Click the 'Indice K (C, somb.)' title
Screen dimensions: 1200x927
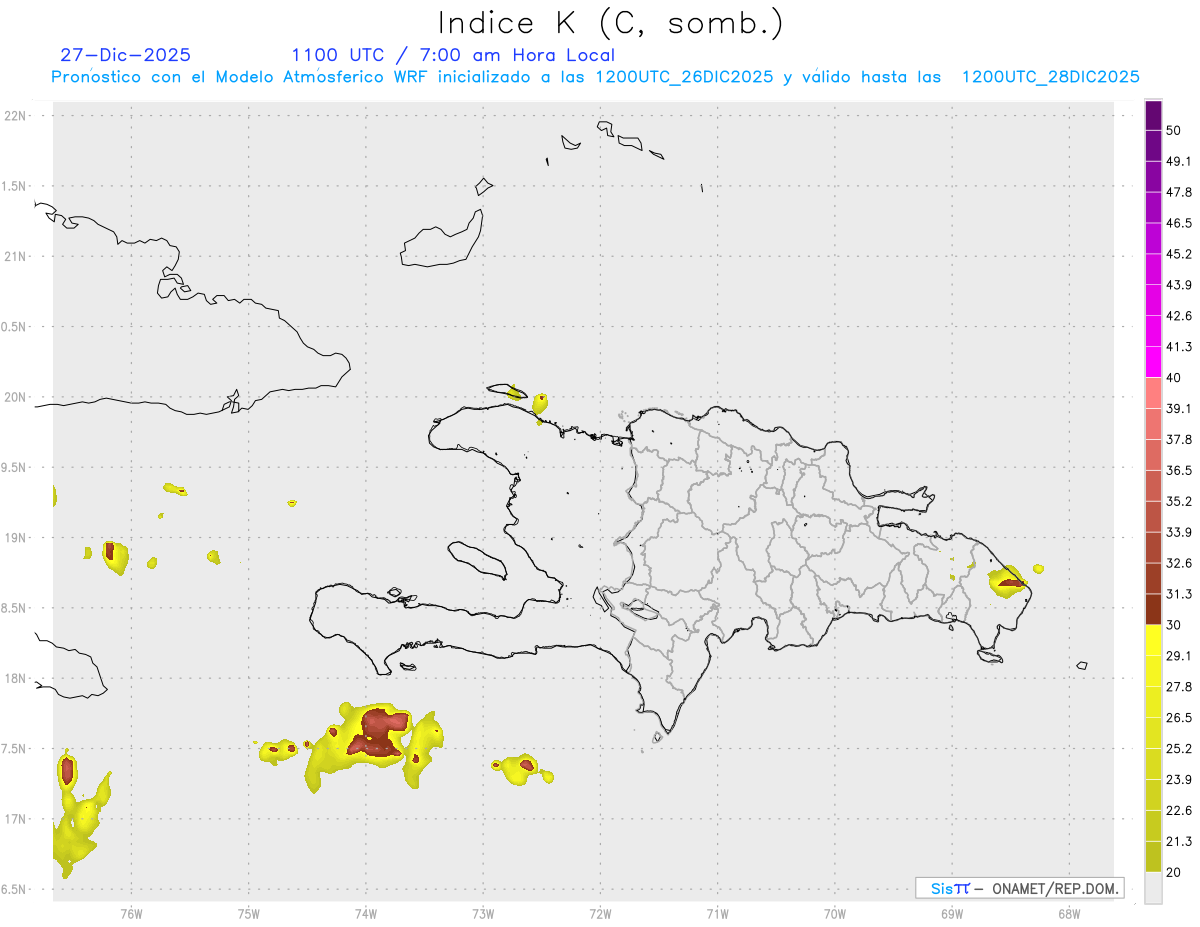(611, 23)
